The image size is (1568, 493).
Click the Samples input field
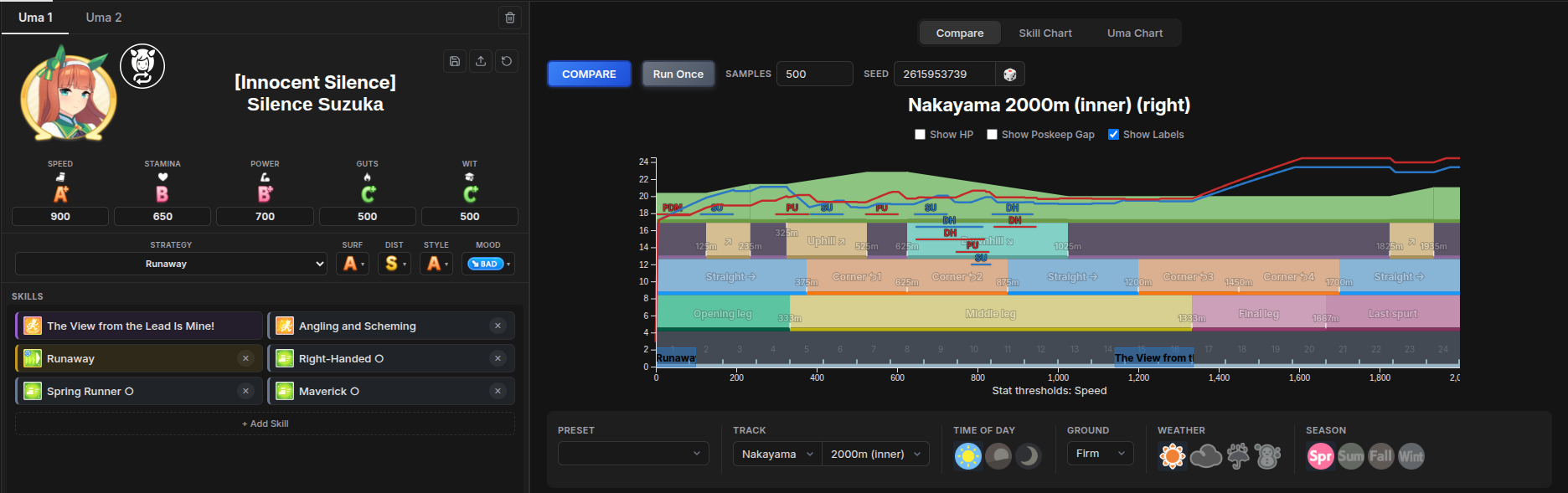coord(814,74)
